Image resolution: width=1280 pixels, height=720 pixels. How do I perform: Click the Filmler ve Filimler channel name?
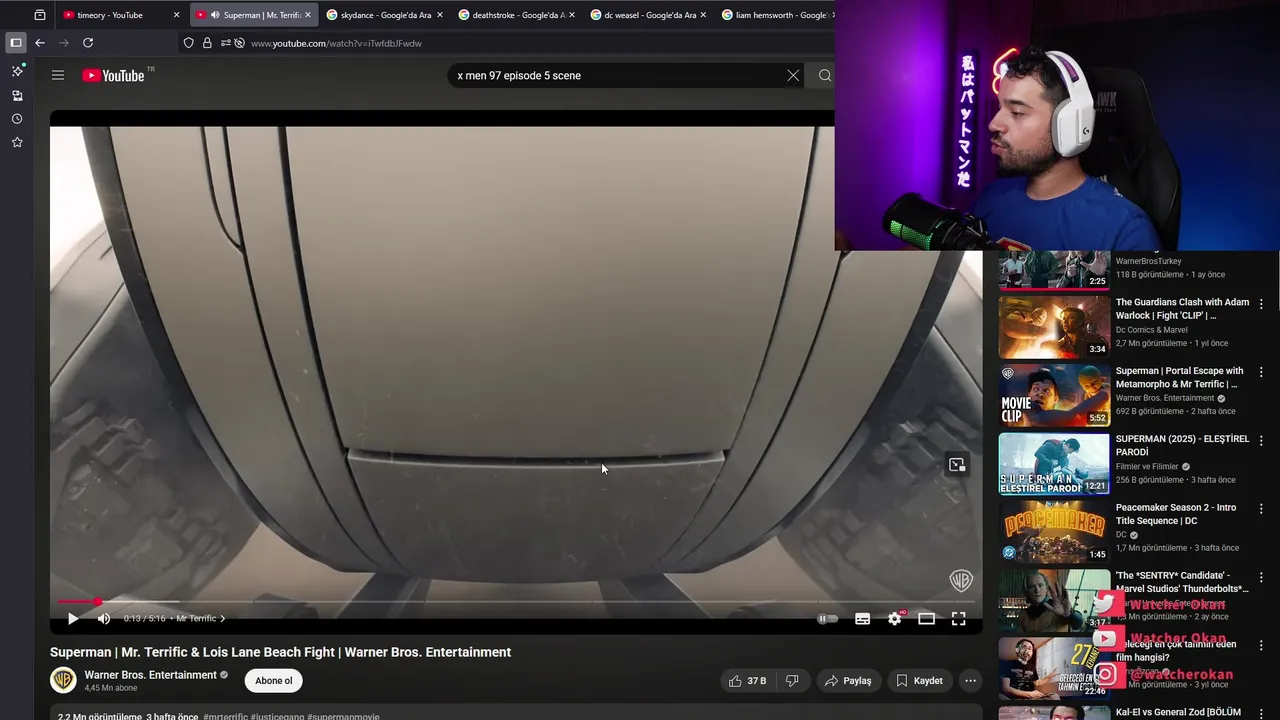[x=1146, y=466]
